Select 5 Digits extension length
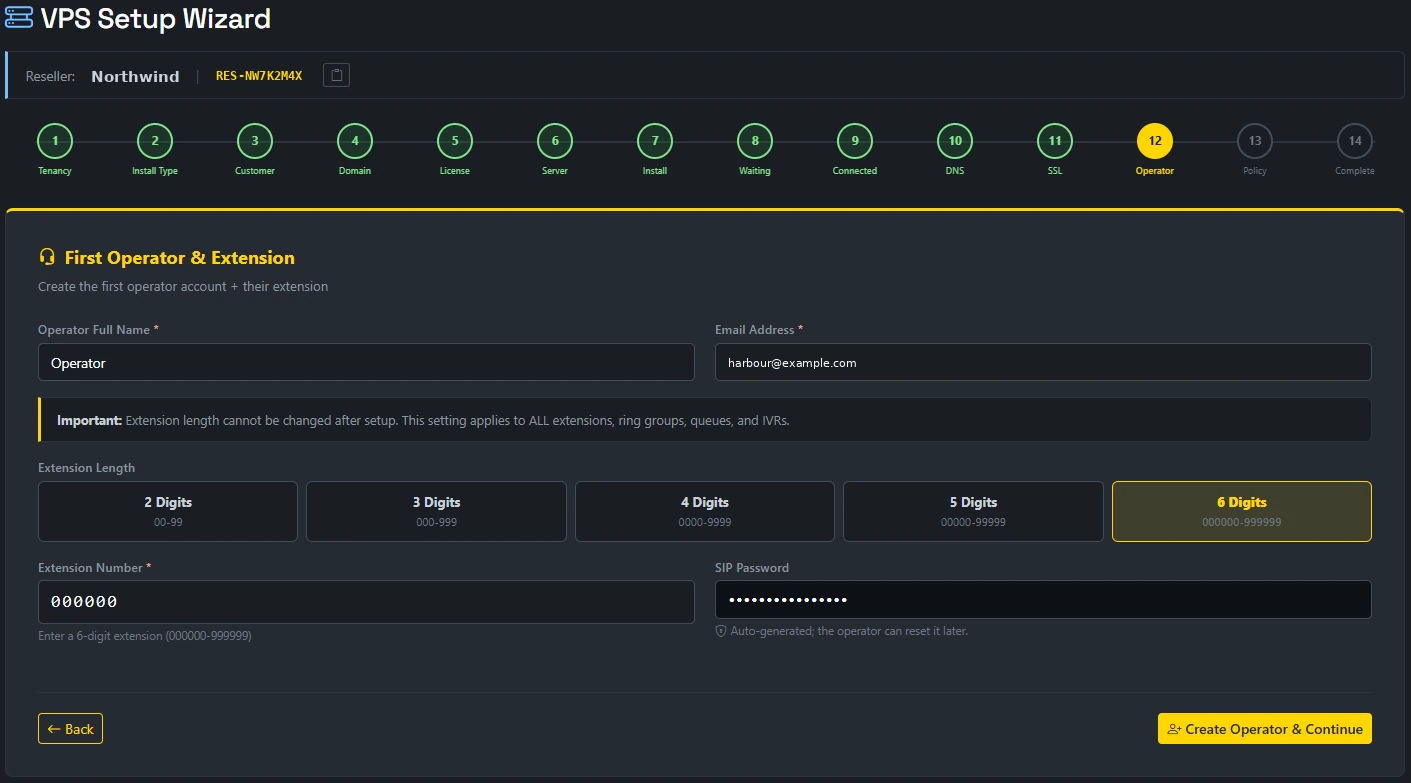Image resolution: width=1411 pixels, height=783 pixels. click(x=973, y=511)
